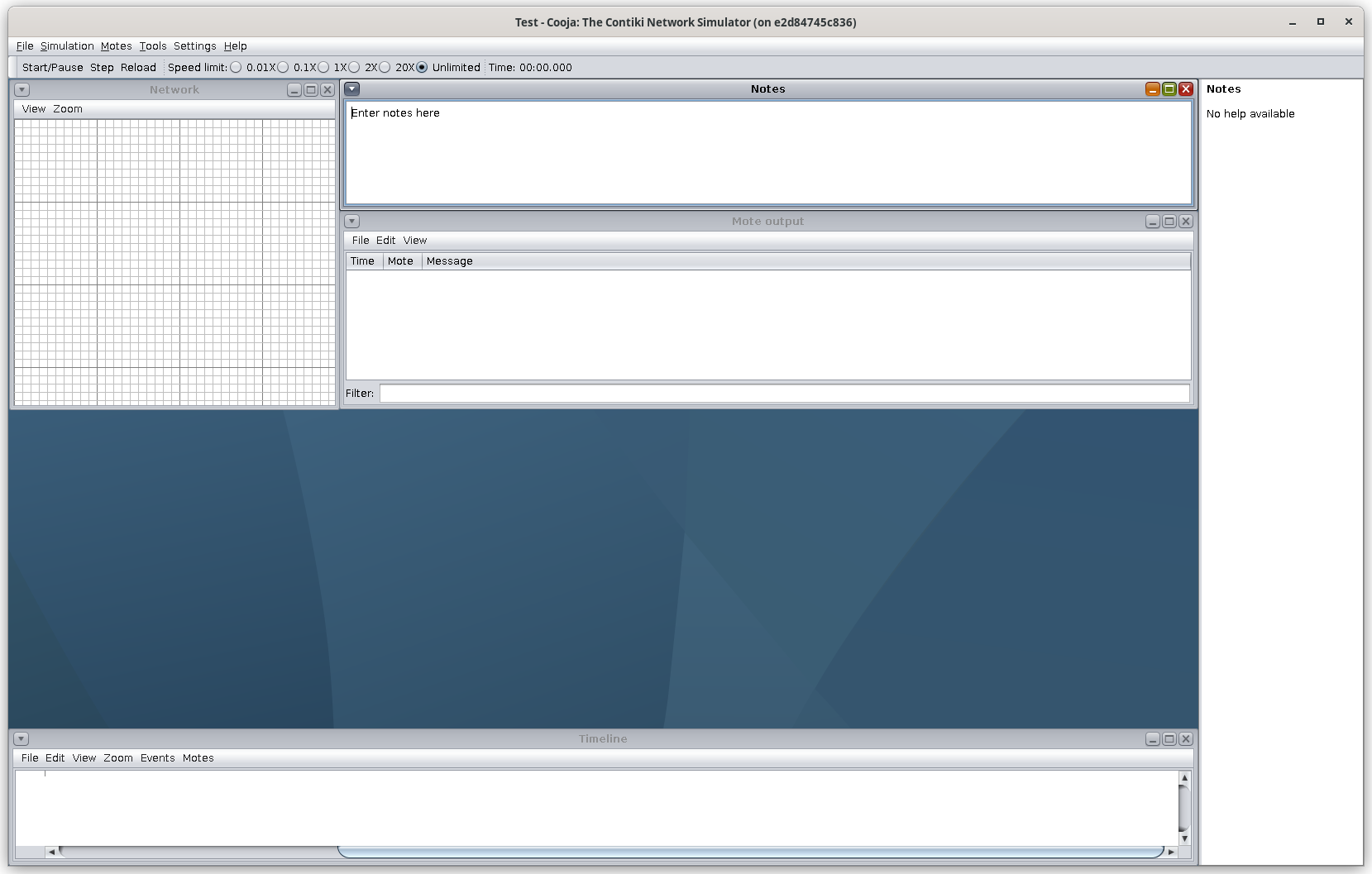Click the Step simulation button

tap(102, 68)
